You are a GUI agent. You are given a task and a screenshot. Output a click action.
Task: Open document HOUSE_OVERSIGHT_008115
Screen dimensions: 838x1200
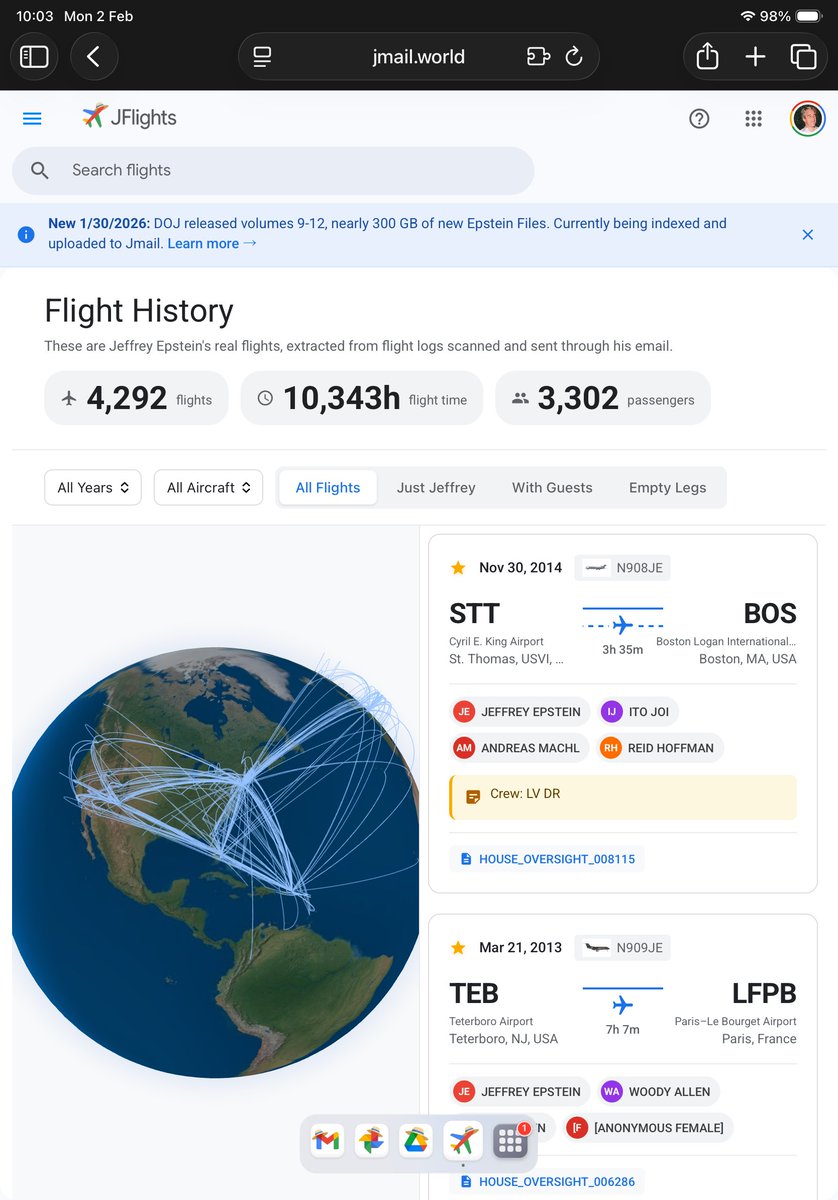click(x=547, y=858)
